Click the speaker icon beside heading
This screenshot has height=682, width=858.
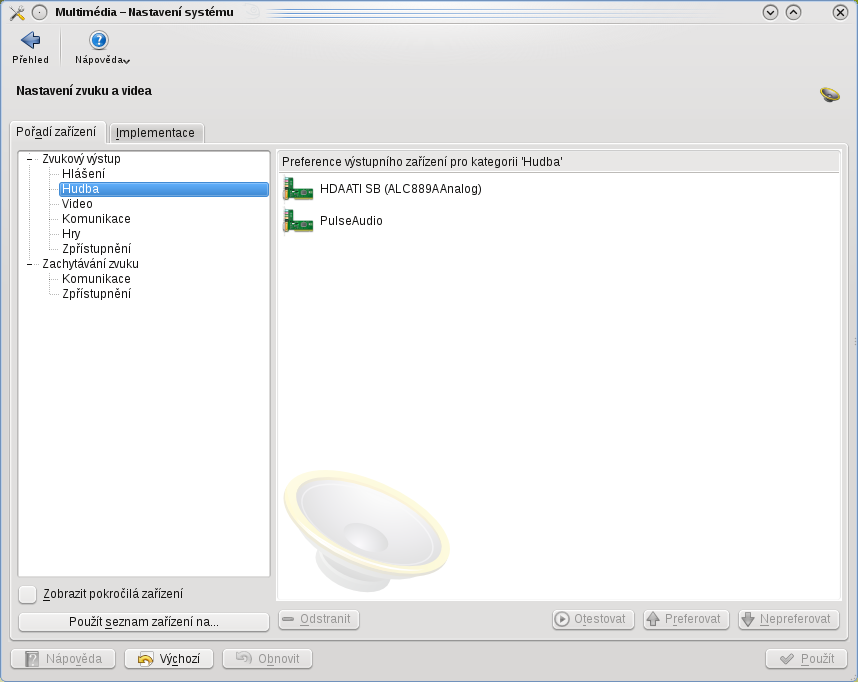830,94
